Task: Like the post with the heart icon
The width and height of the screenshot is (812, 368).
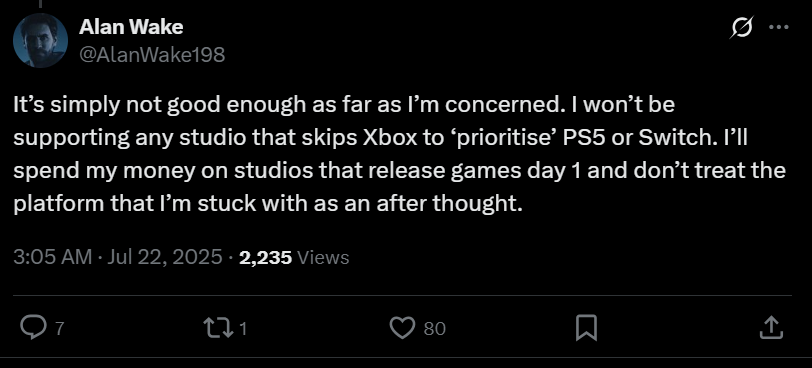Action: point(402,328)
